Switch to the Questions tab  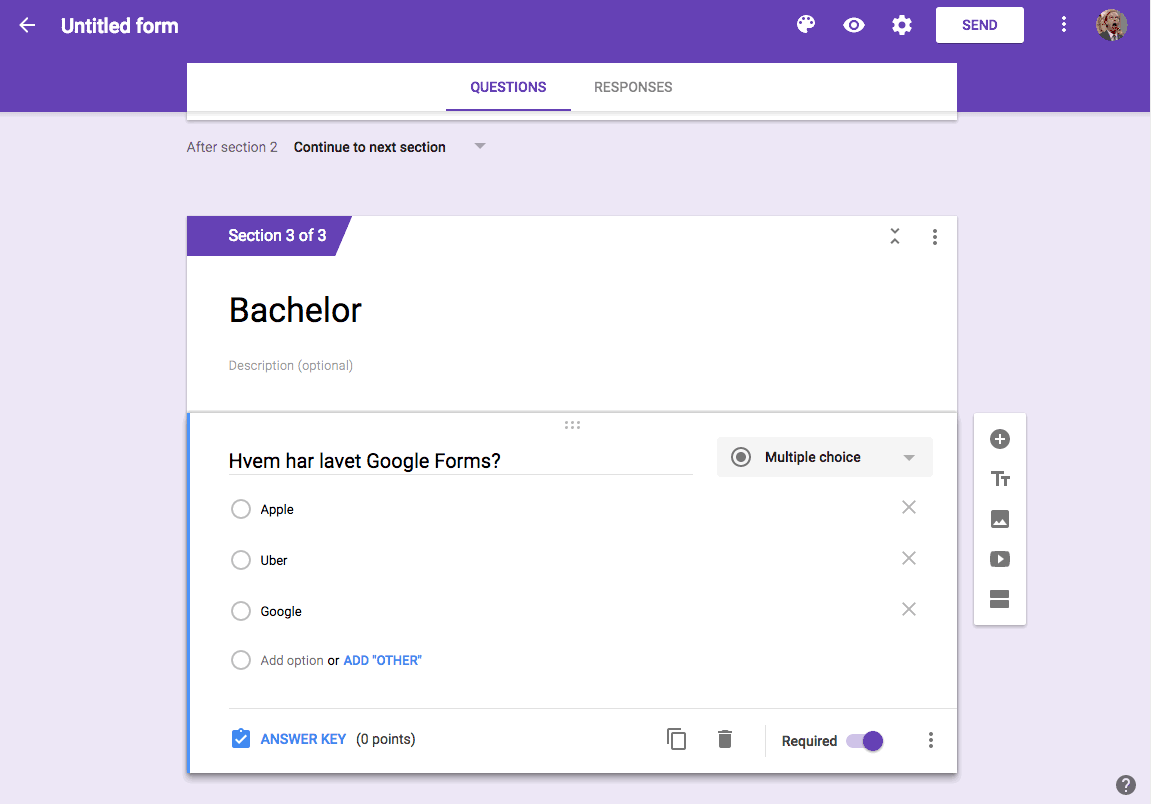pyautogui.click(x=508, y=87)
